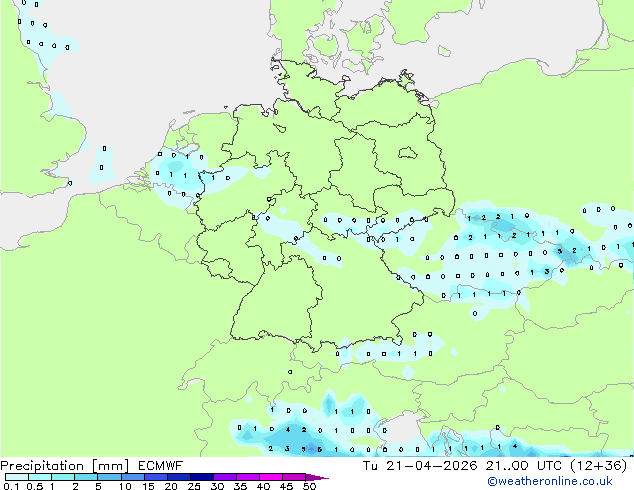Click the 'ECMWF' model label
Screen dimensions: 634x490
[161, 466]
